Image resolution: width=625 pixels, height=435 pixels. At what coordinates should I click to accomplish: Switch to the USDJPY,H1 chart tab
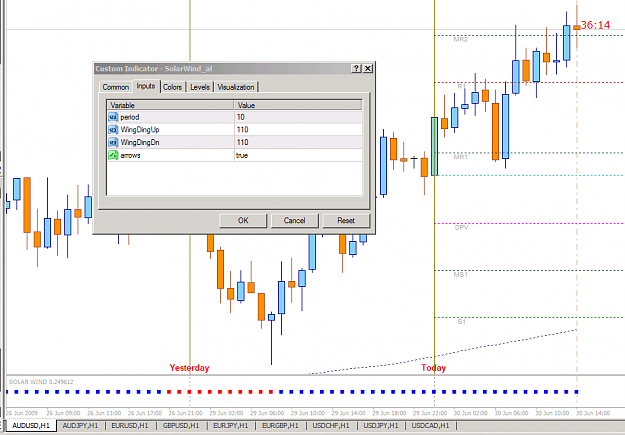coord(381,426)
